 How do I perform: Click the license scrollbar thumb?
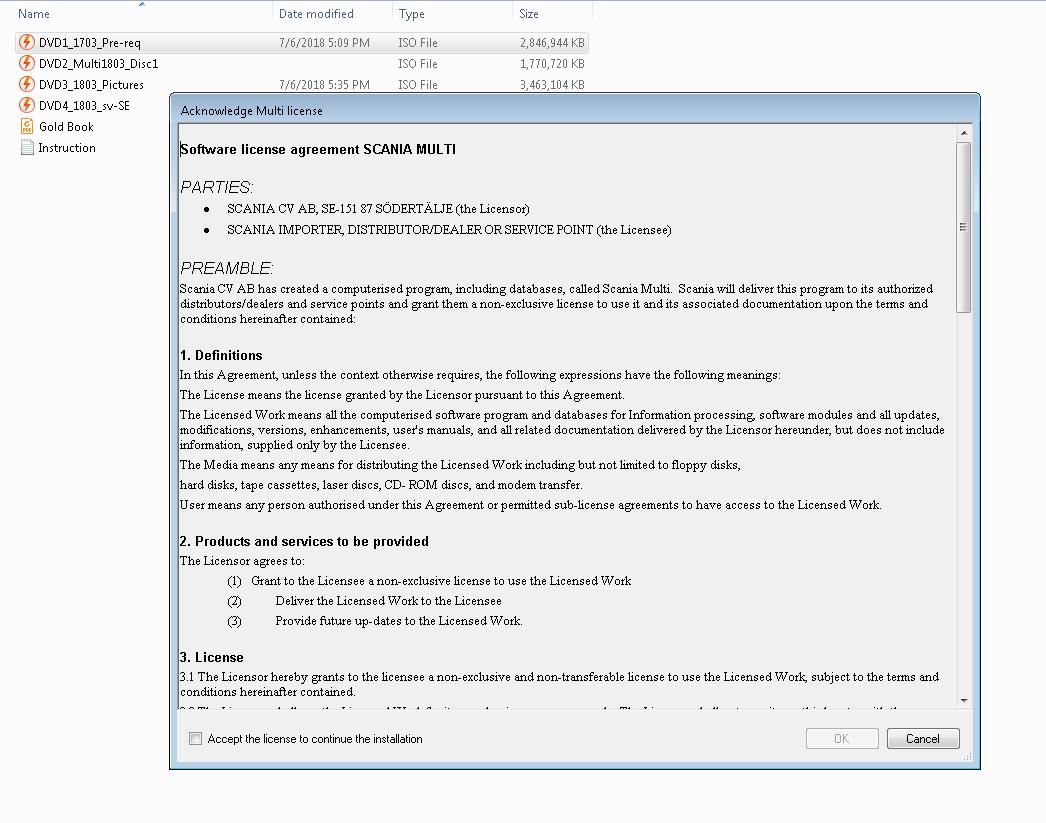[964, 227]
